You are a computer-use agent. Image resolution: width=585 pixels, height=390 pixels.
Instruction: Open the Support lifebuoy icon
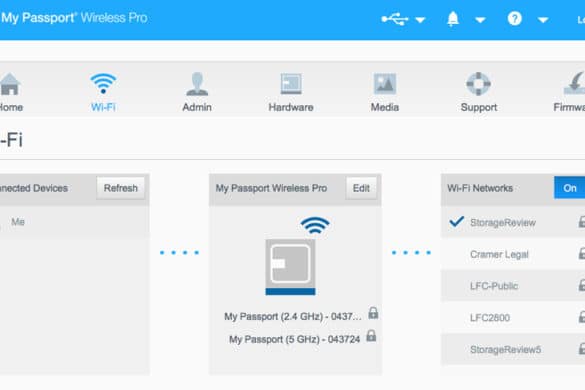tap(478, 84)
